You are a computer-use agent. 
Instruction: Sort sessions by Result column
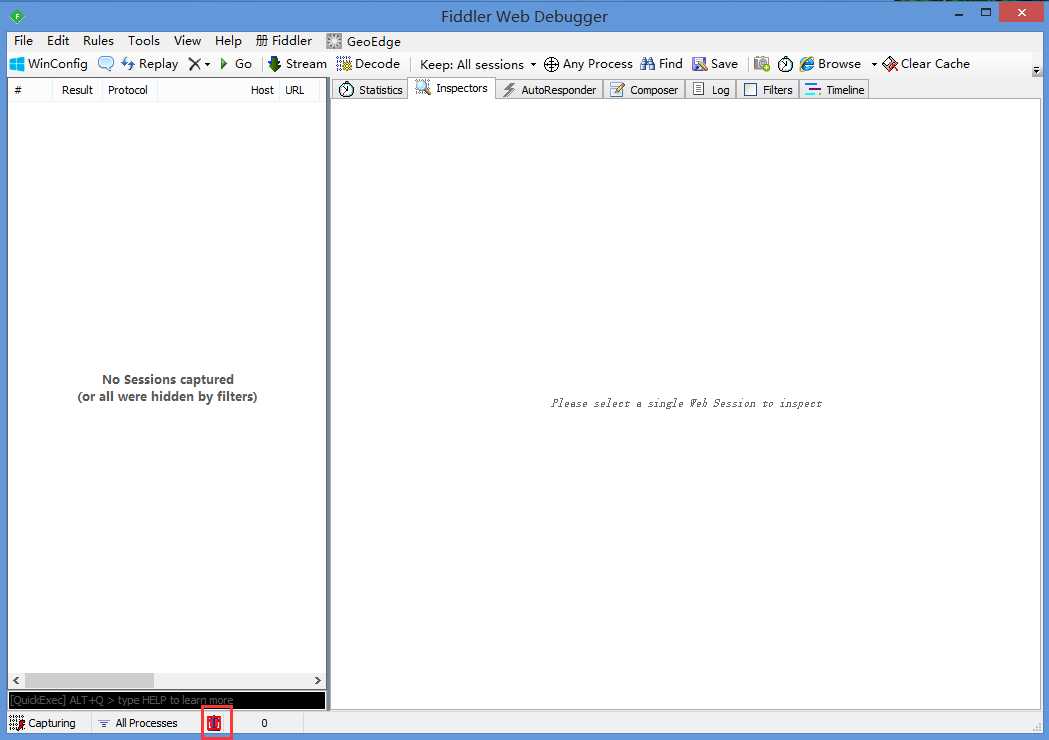[77, 90]
